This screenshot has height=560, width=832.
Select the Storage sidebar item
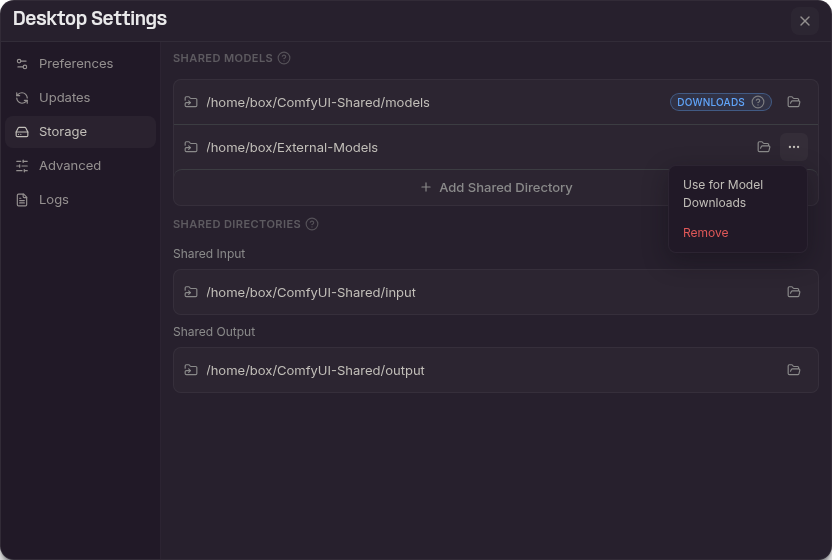[x=80, y=132]
